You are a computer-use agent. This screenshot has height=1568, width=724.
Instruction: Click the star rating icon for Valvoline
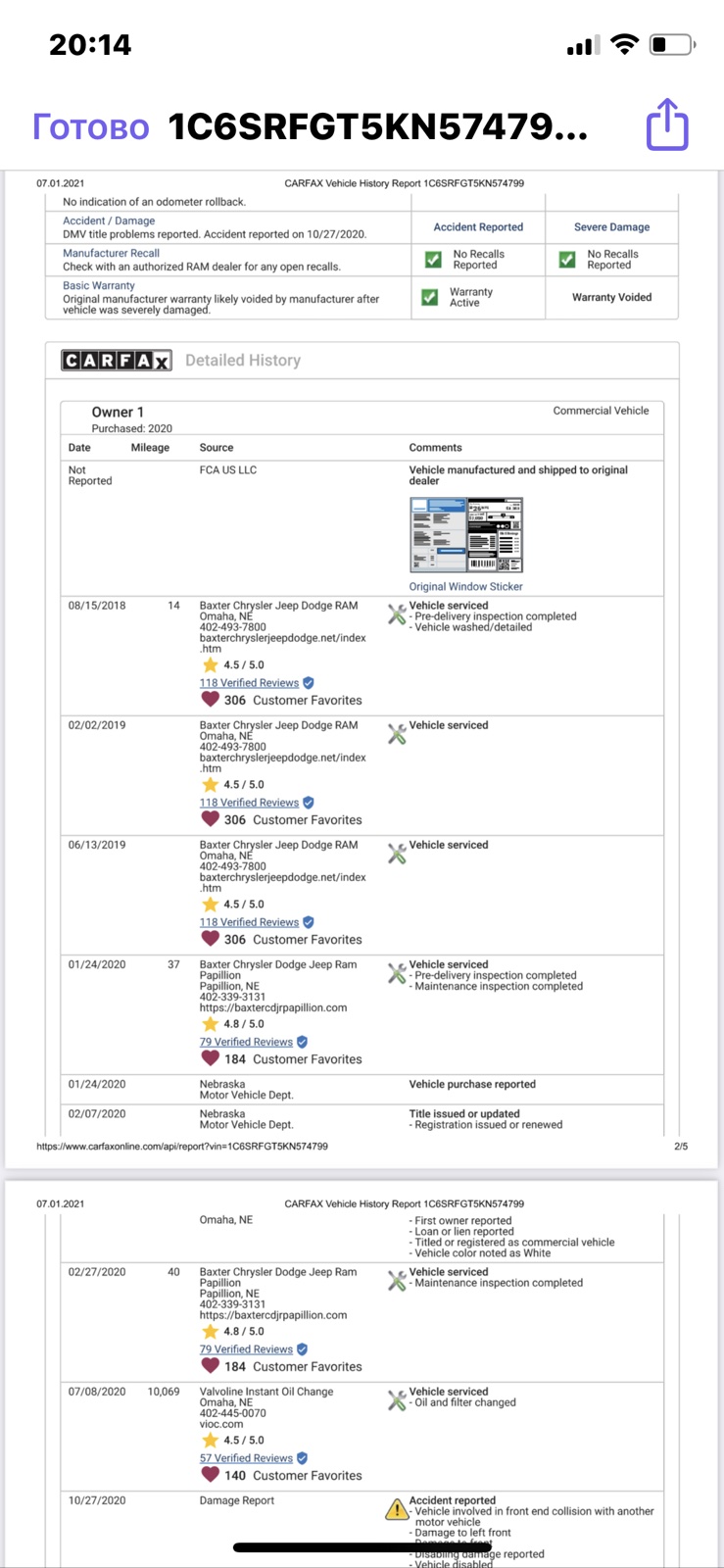point(210,1440)
